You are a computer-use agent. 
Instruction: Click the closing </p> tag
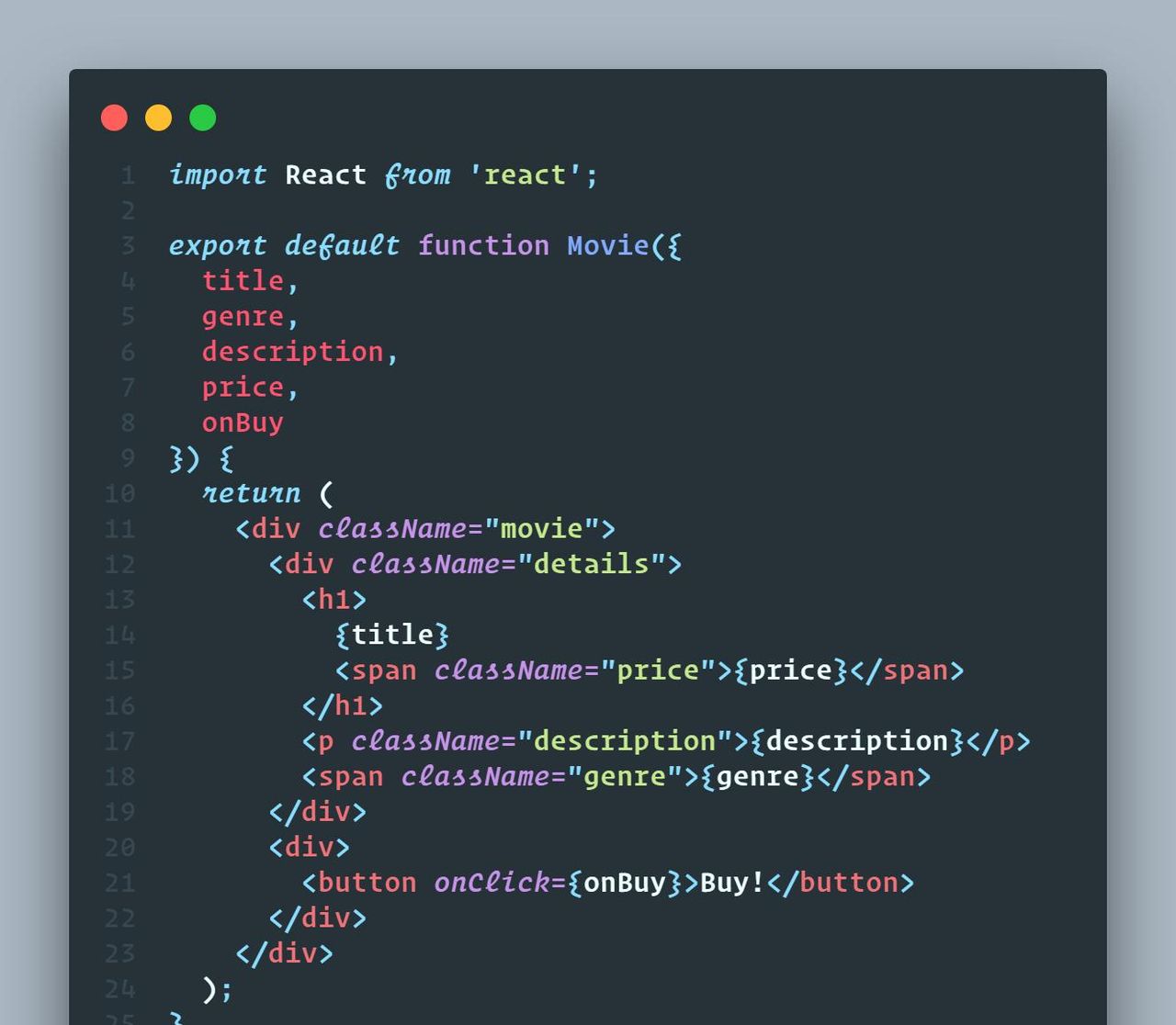click(x=998, y=741)
